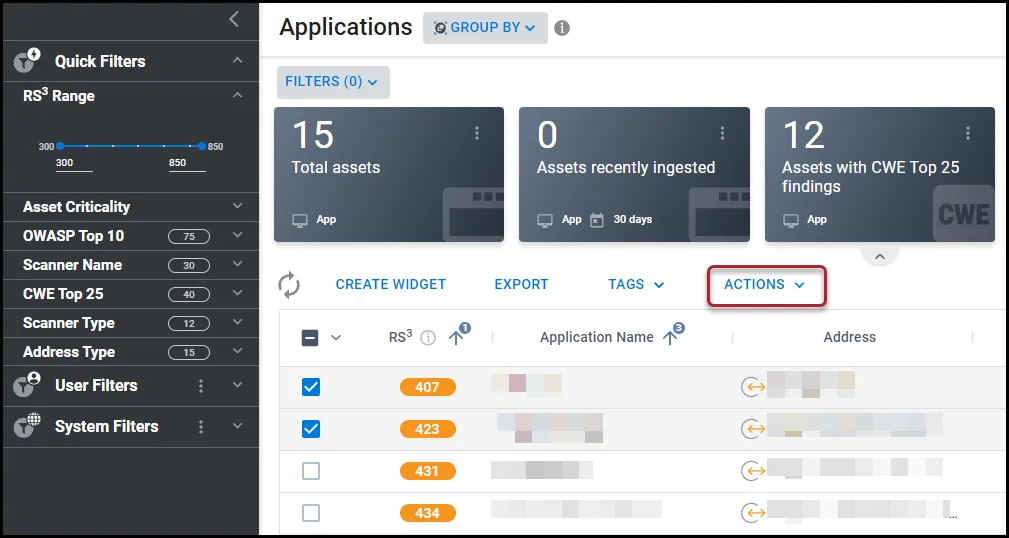Image resolution: width=1009 pixels, height=538 pixels.
Task: Open the Tags dropdown
Action: [636, 284]
